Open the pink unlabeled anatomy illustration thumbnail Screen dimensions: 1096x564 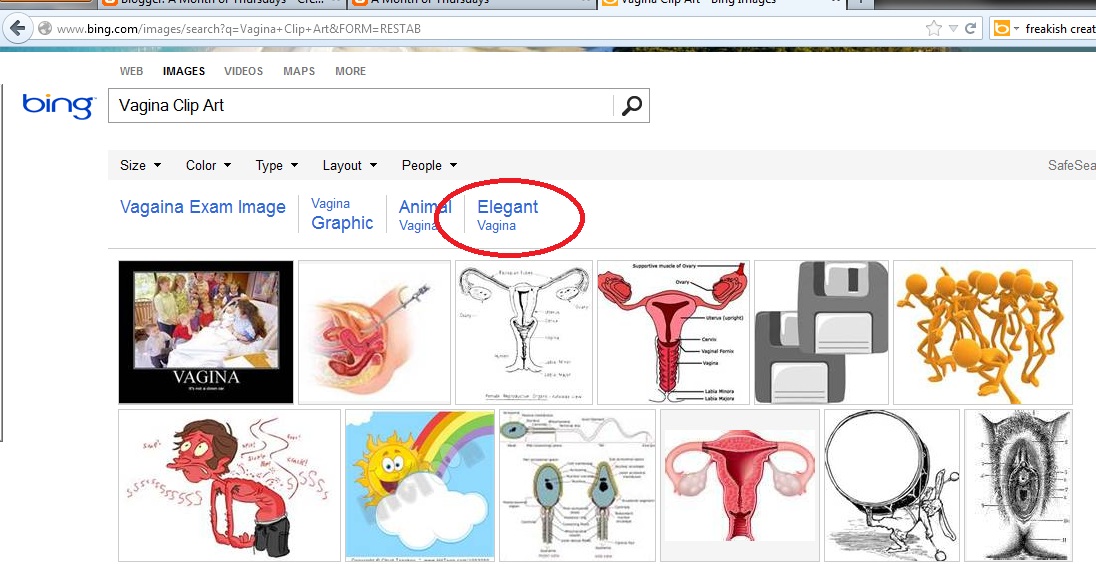tap(740, 485)
